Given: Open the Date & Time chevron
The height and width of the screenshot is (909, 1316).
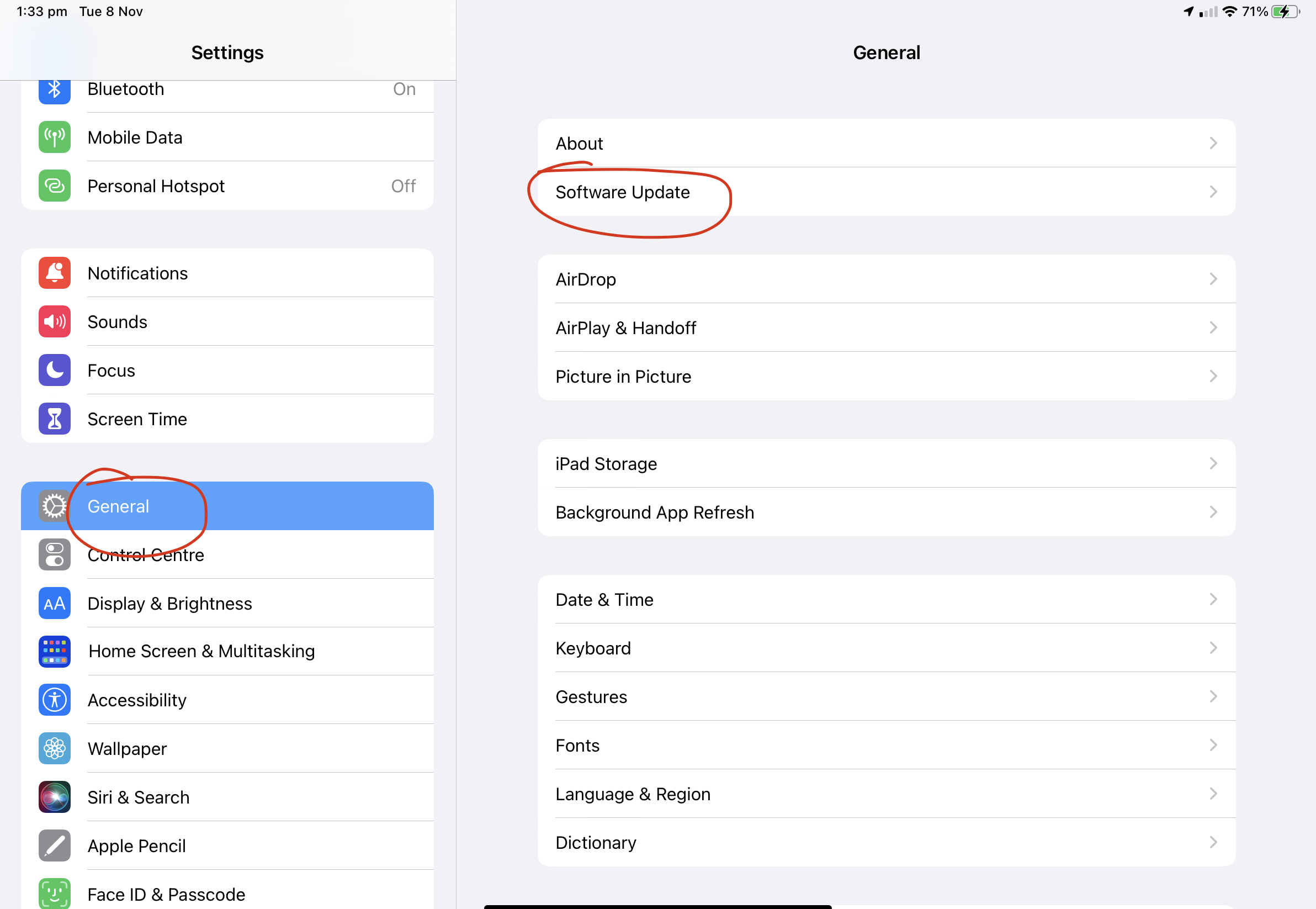Looking at the screenshot, I should (x=1213, y=599).
